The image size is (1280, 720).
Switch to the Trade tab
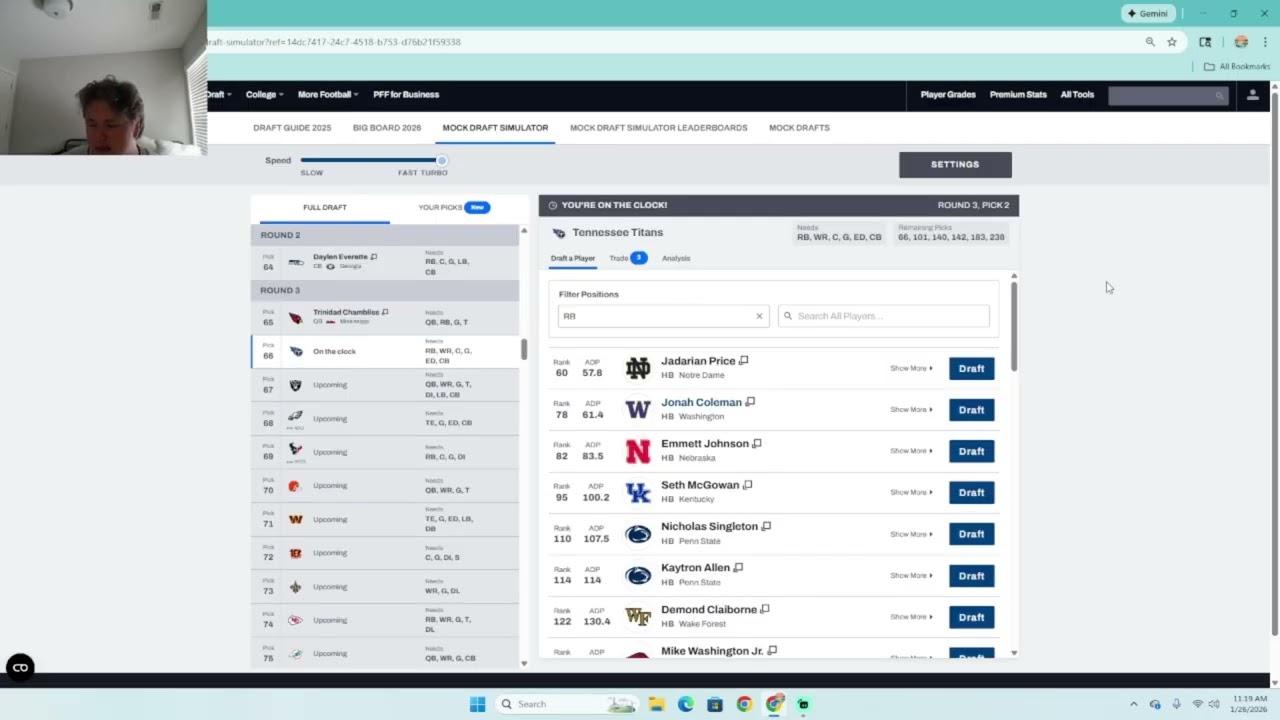coord(628,258)
